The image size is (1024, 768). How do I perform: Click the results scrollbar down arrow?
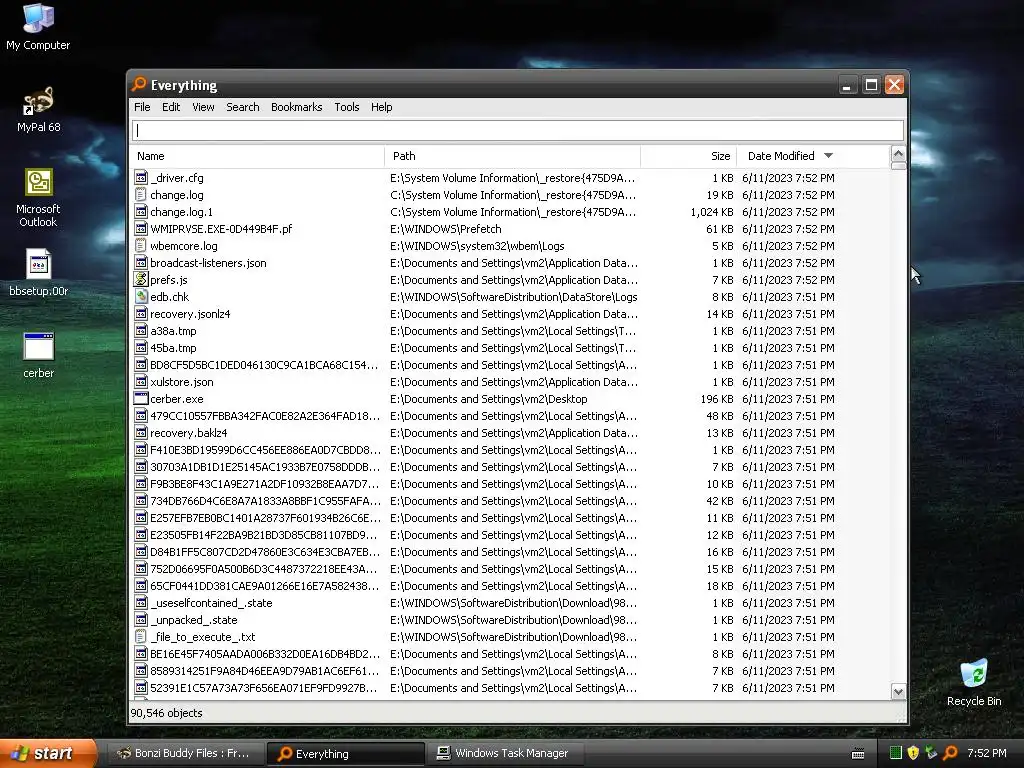(x=898, y=692)
